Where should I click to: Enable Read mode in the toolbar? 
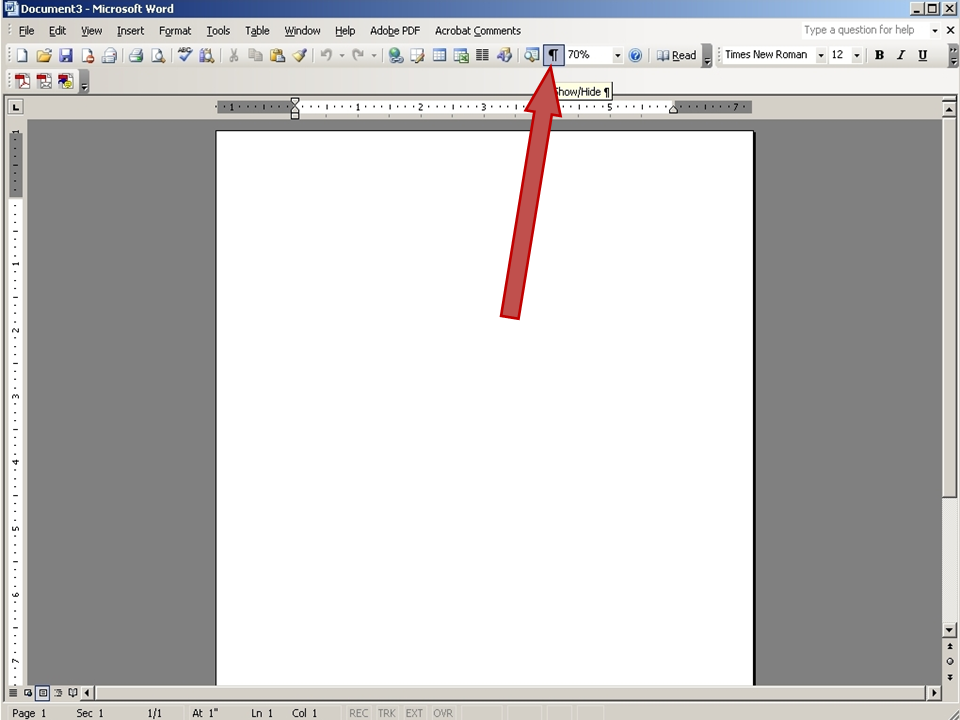pos(678,55)
